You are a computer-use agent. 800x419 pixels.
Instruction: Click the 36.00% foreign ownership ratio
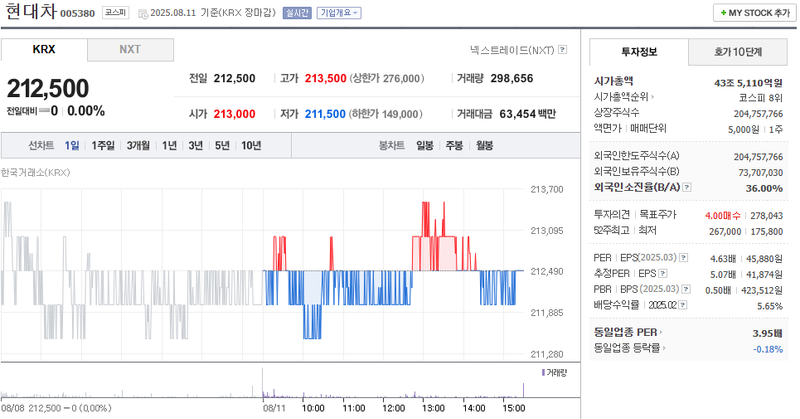(764, 188)
